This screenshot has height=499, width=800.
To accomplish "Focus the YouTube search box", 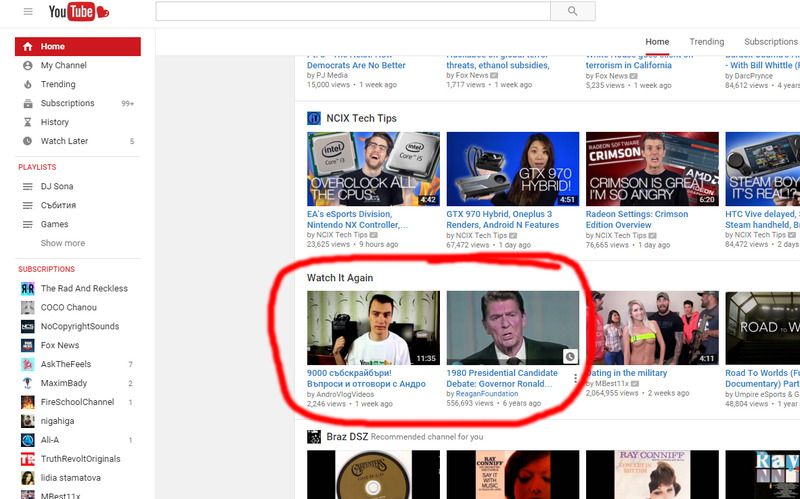I will 353,11.
